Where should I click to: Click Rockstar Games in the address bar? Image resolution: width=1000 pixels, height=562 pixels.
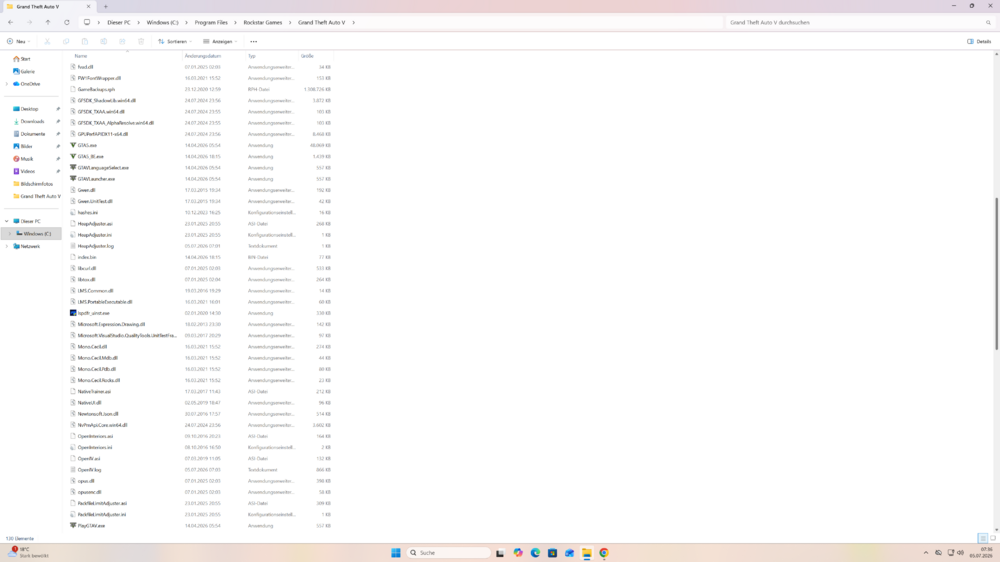tap(263, 22)
